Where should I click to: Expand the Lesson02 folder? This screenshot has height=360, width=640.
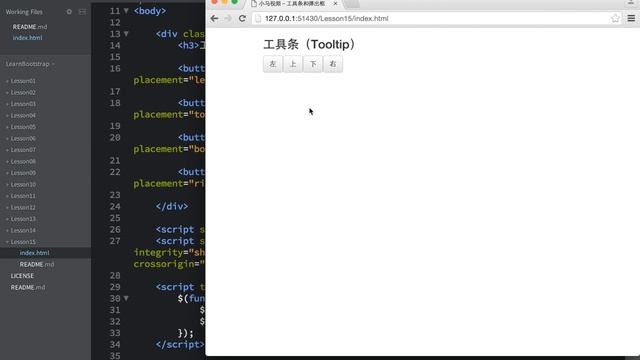tap(21, 92)
